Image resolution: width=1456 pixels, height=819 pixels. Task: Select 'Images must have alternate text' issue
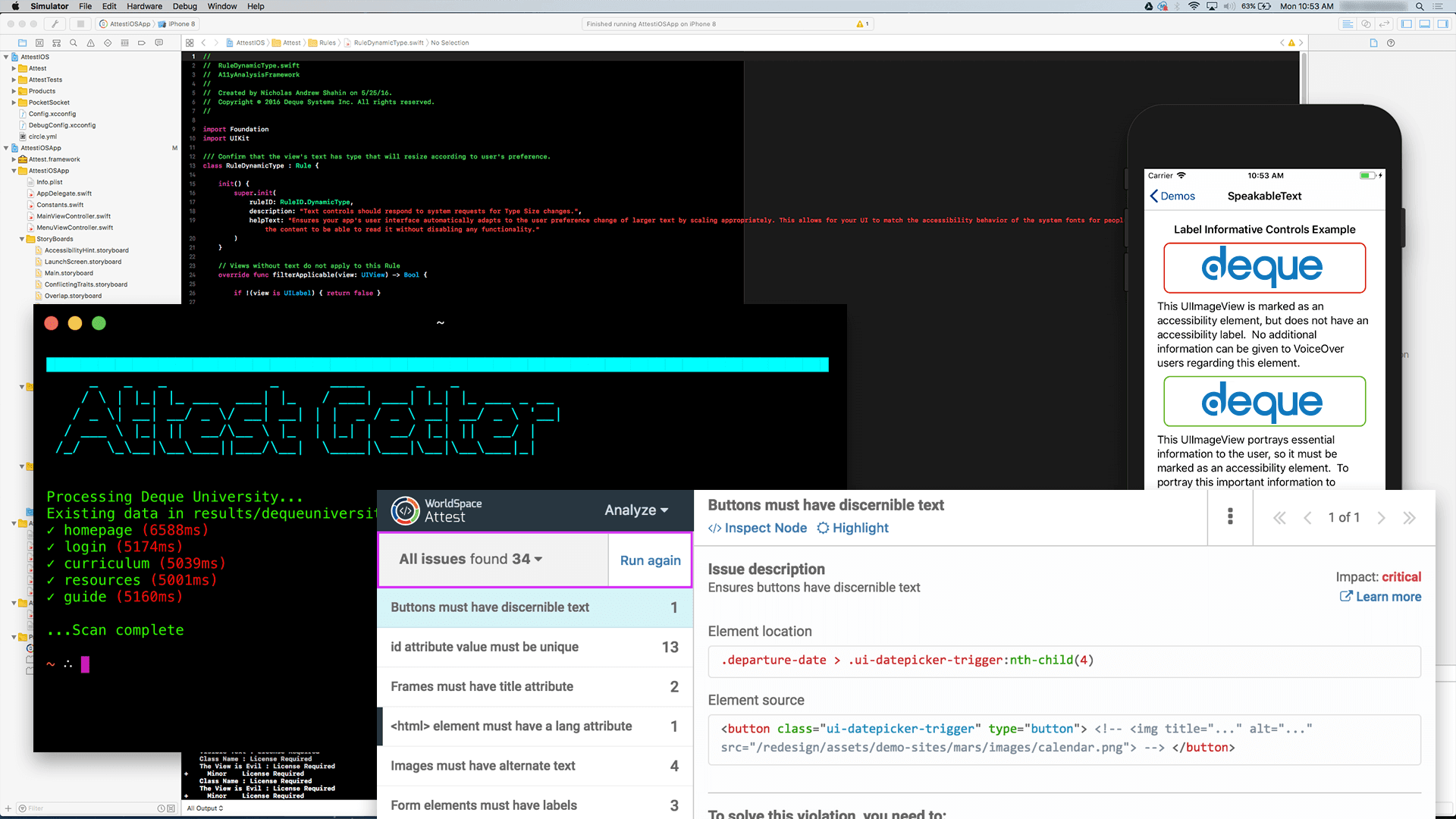535,766
